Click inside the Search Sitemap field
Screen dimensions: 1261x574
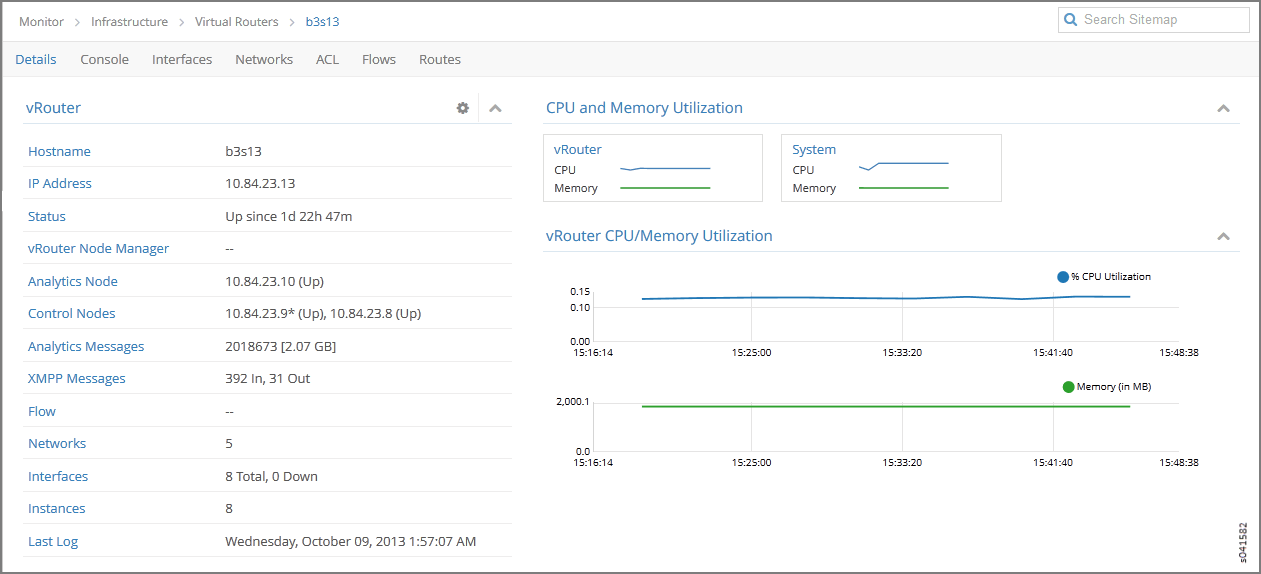(1160, 20)
